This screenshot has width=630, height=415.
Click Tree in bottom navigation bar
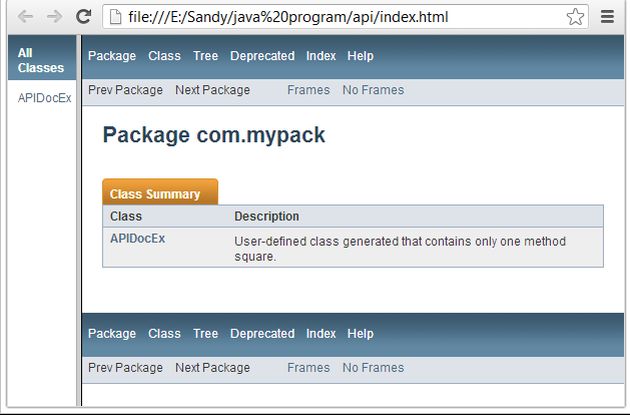pos(205,334)
